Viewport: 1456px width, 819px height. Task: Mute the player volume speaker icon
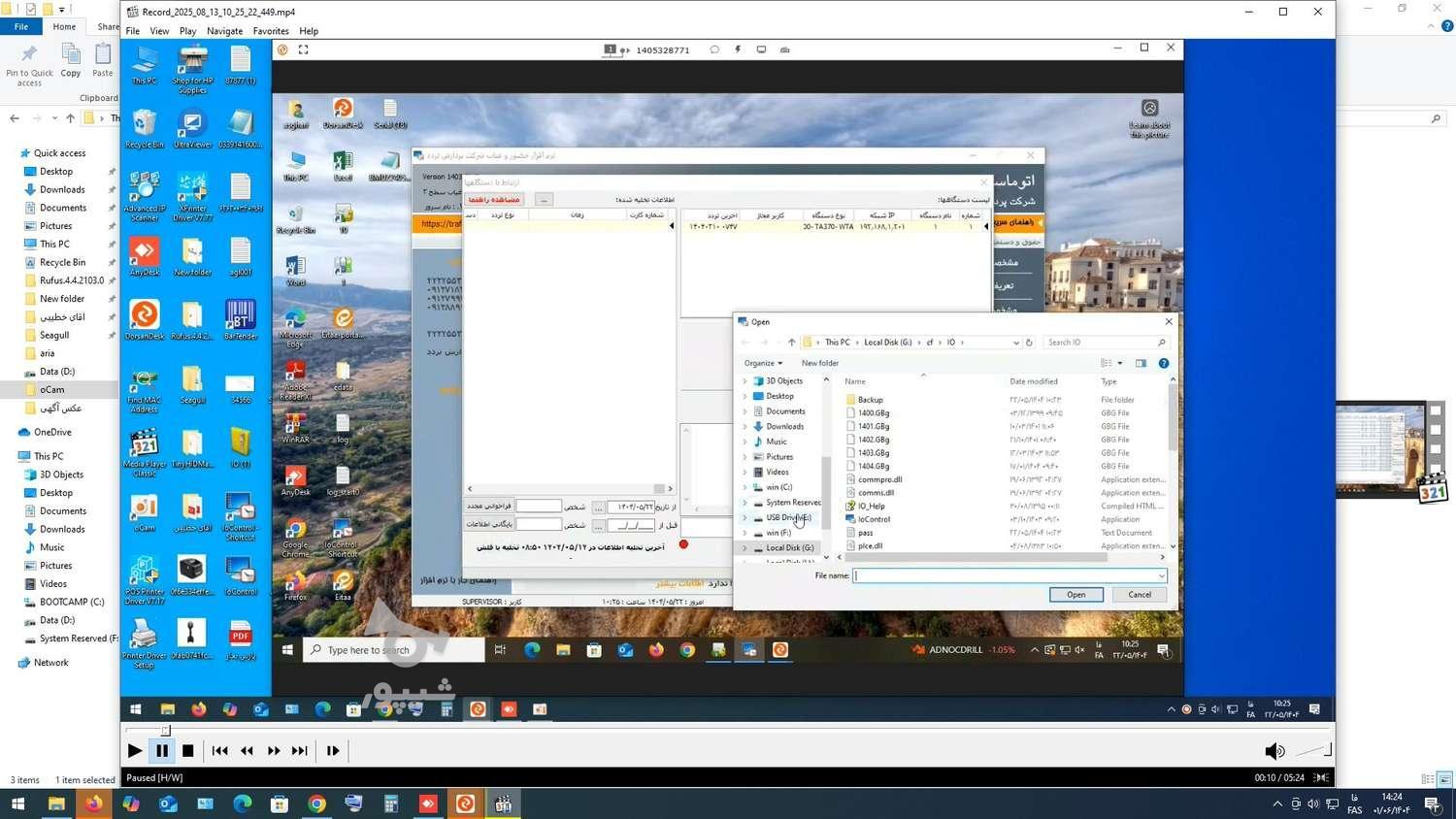(1274, 751)
